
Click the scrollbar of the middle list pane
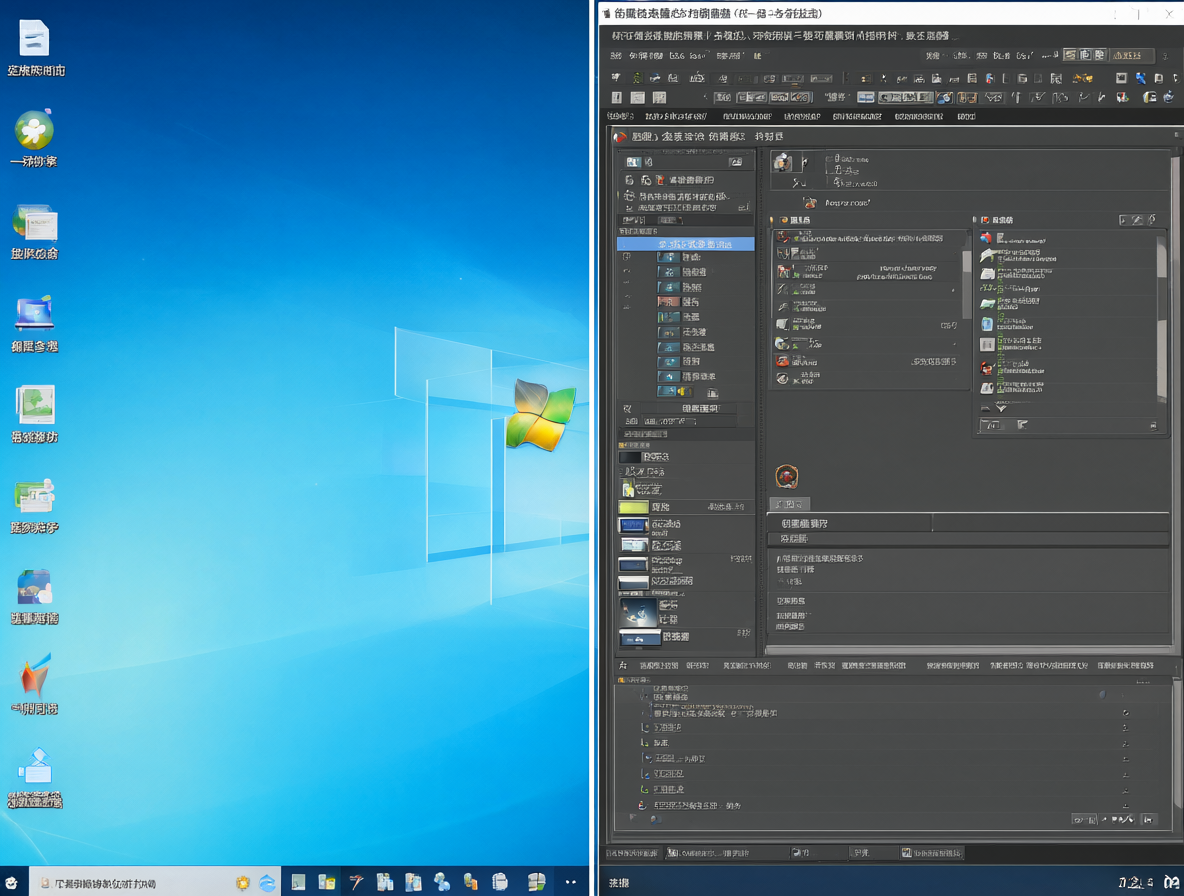click(x=966, y=283)
